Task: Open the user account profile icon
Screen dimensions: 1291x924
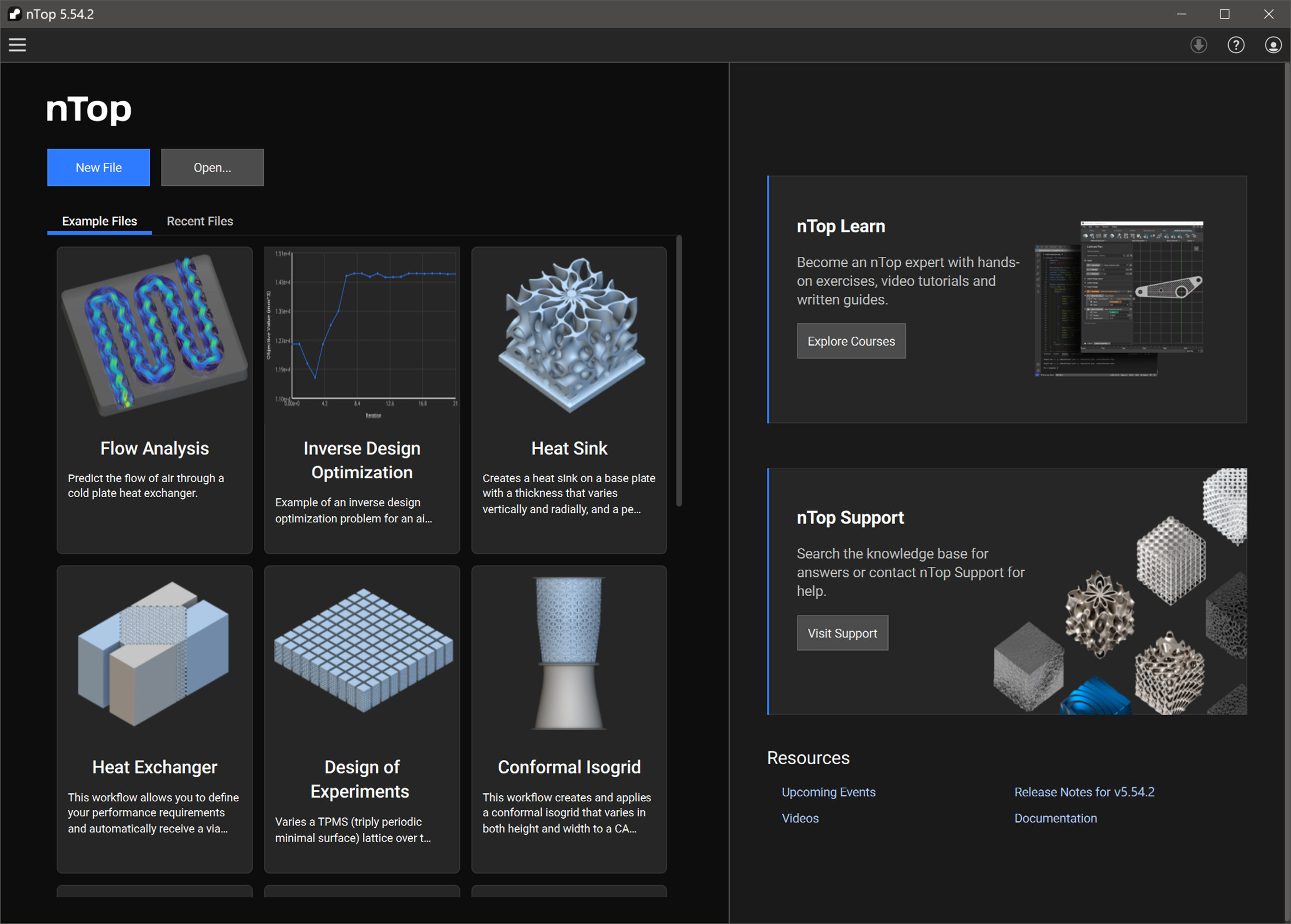Action: click(x=1273, y=45)
